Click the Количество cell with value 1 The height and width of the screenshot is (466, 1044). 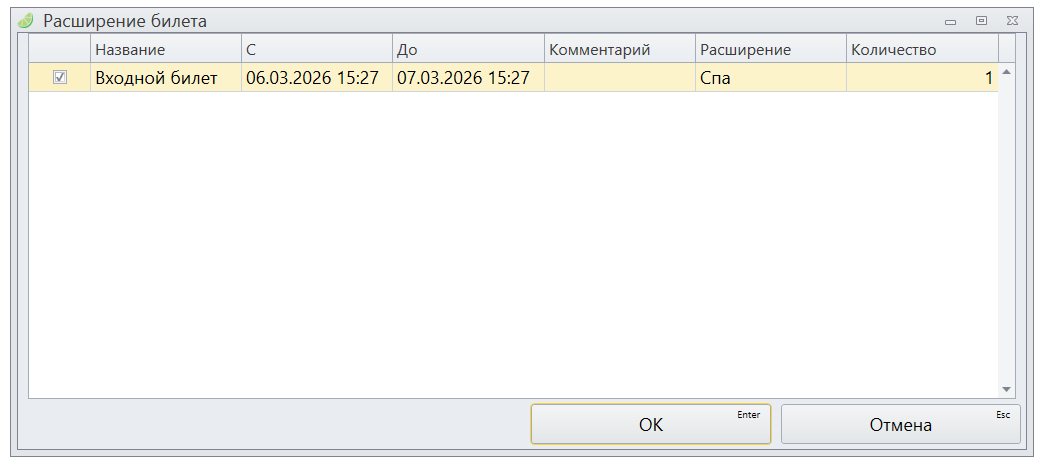pyautogui.click(x=921, y=78)
